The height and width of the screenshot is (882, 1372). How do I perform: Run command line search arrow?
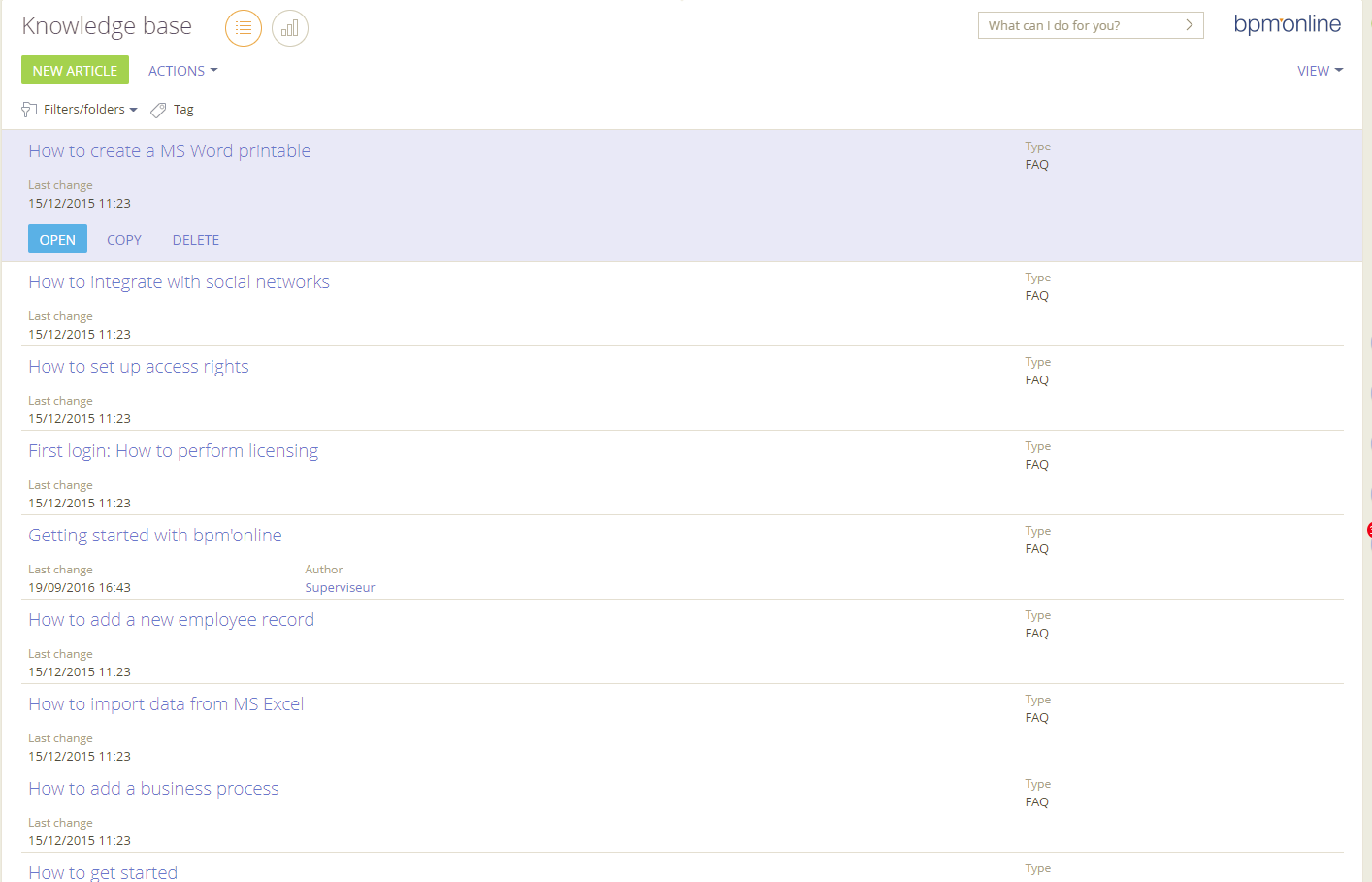[1189, 25]
